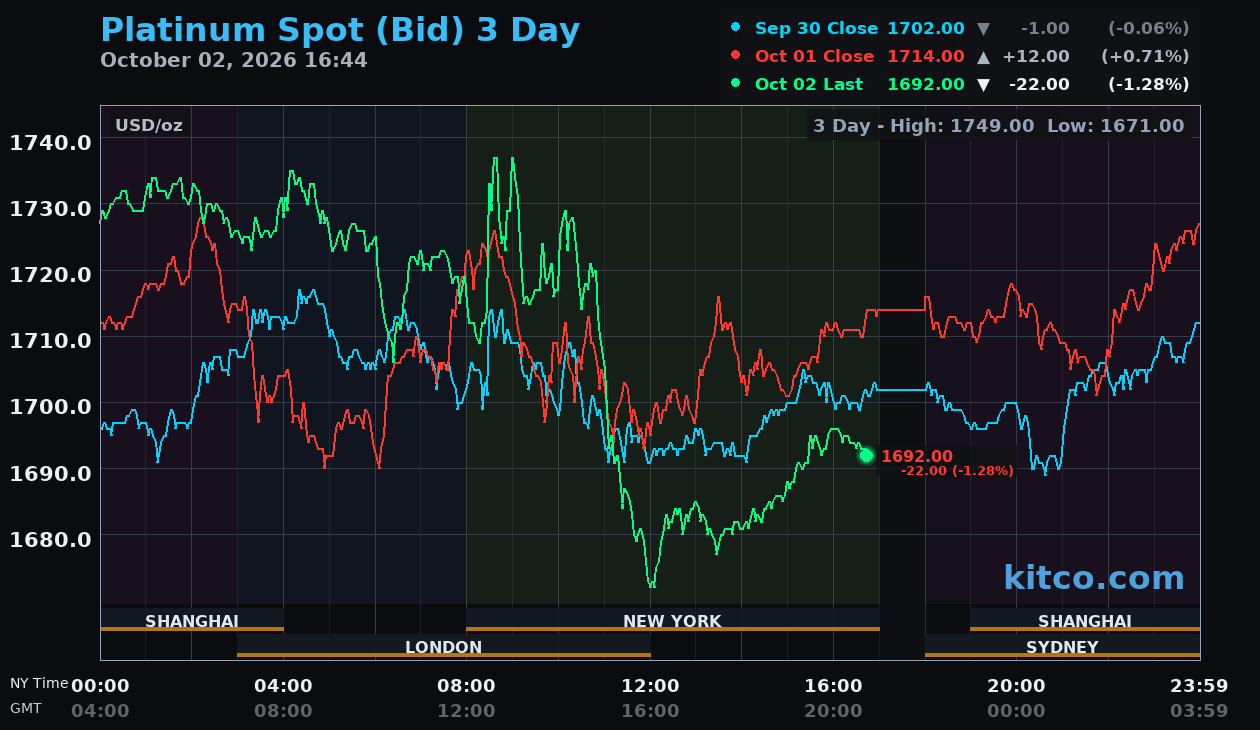Click the "-22.00 (-1.28%)" label beside marker
This screenshot has height=730, width=1260.
(x=957, y=471)
